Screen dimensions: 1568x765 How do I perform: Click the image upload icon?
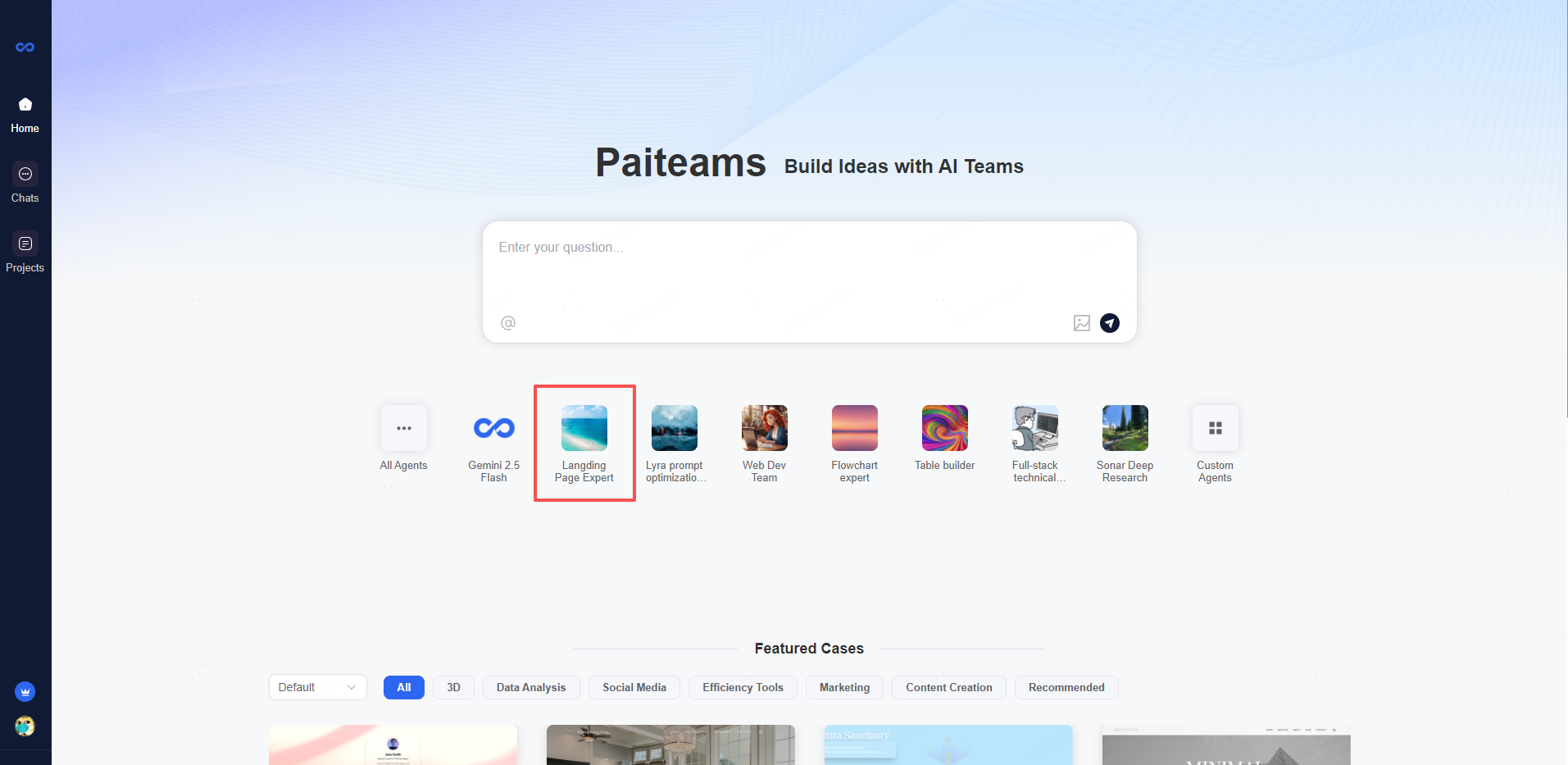pyautogui.click(x=1081, y=323)
